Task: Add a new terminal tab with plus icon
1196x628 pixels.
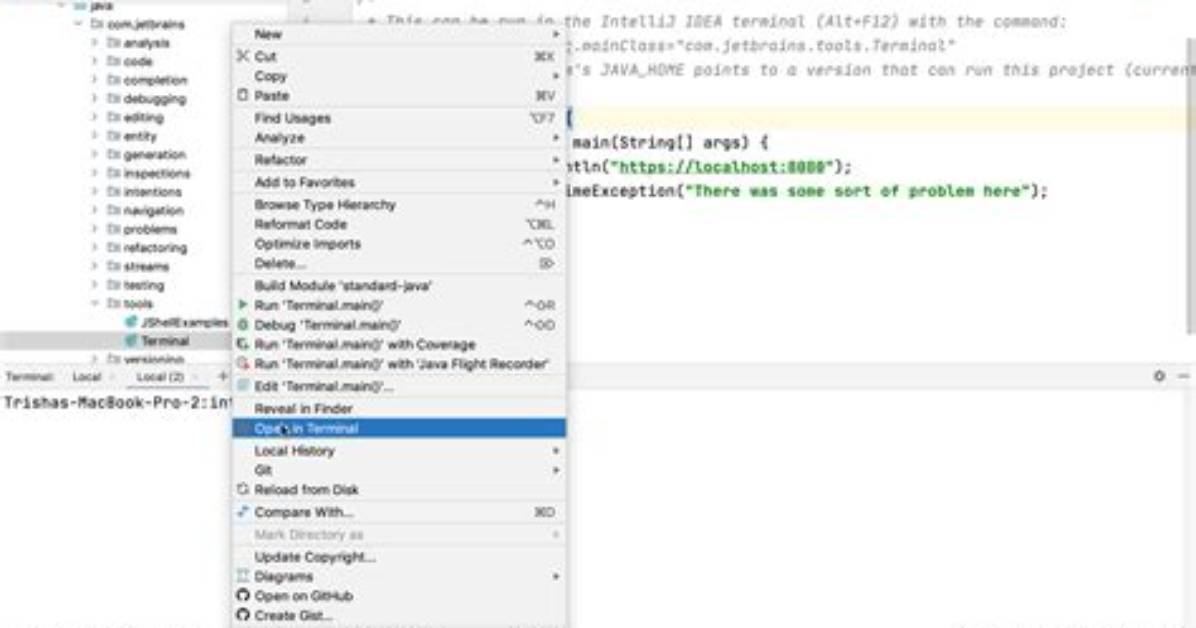Action: [223, 375]
